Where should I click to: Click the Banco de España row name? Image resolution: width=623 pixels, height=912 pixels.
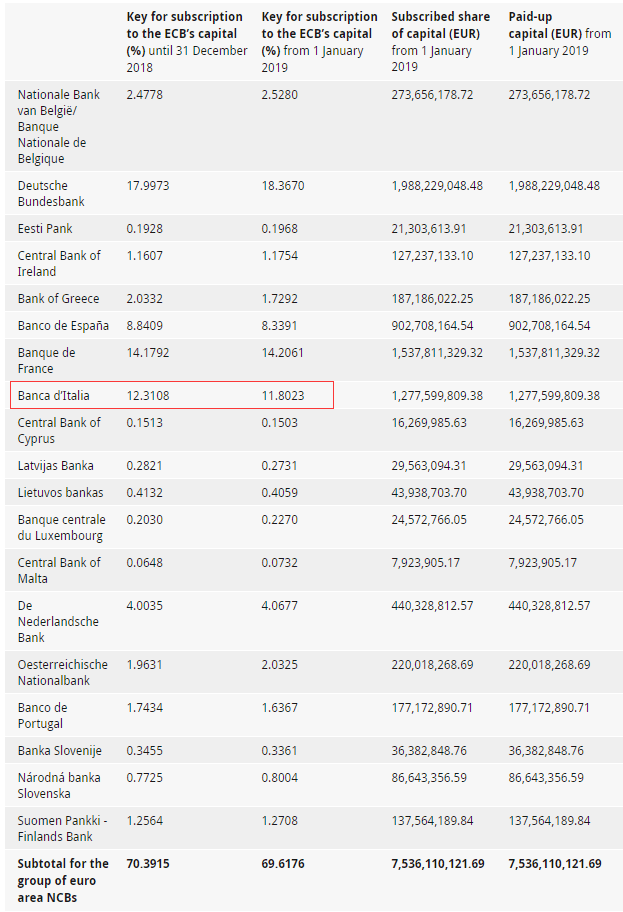point(63,326)
